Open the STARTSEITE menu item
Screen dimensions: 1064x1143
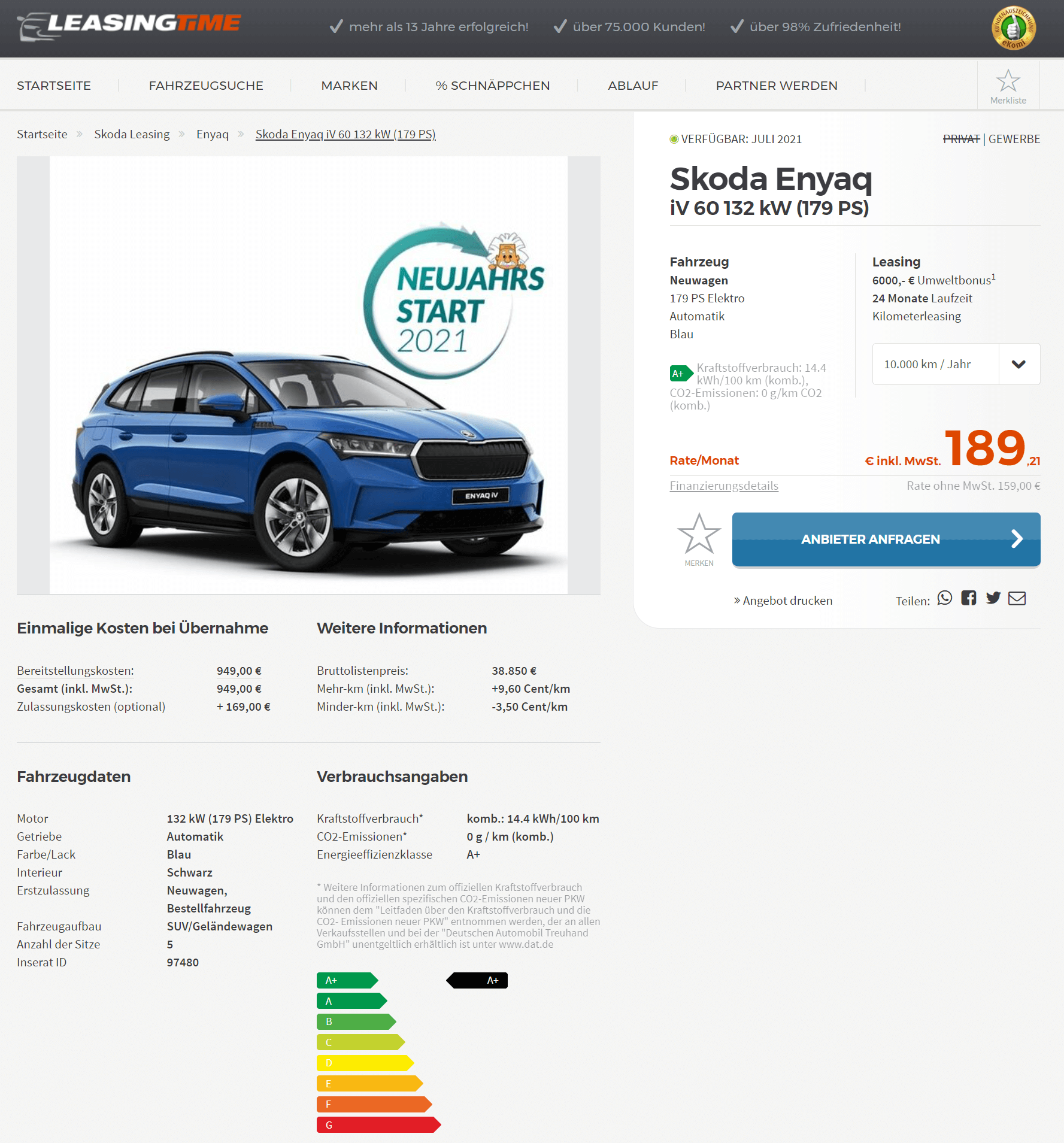pyautogui.click(x=54, y=86)
